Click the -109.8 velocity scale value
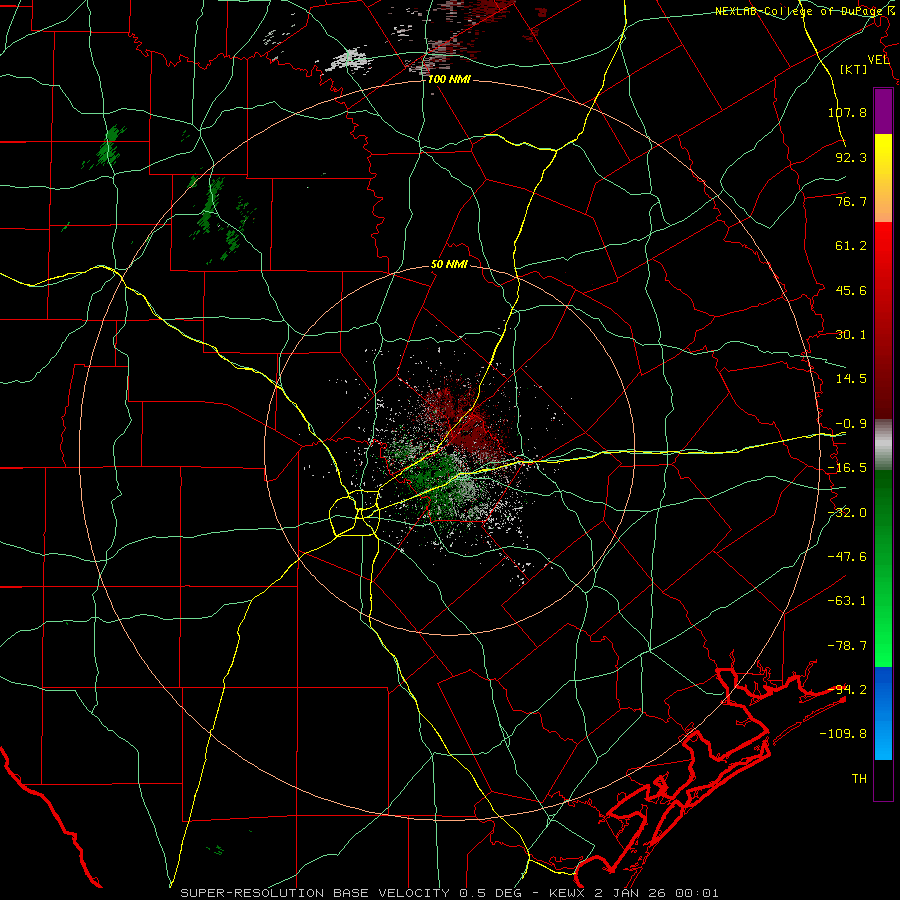The width and height of the screenshot is (900, 900). [843, 734]
